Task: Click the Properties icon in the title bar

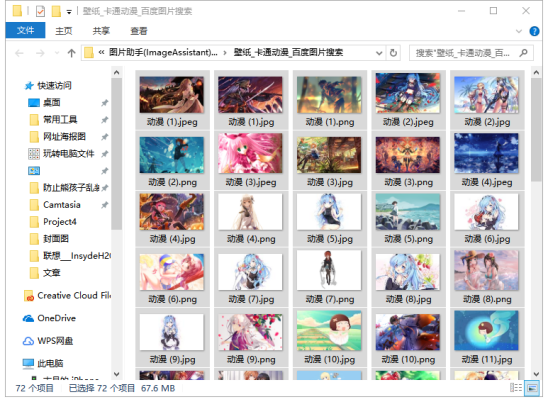Action: (41, 12)
